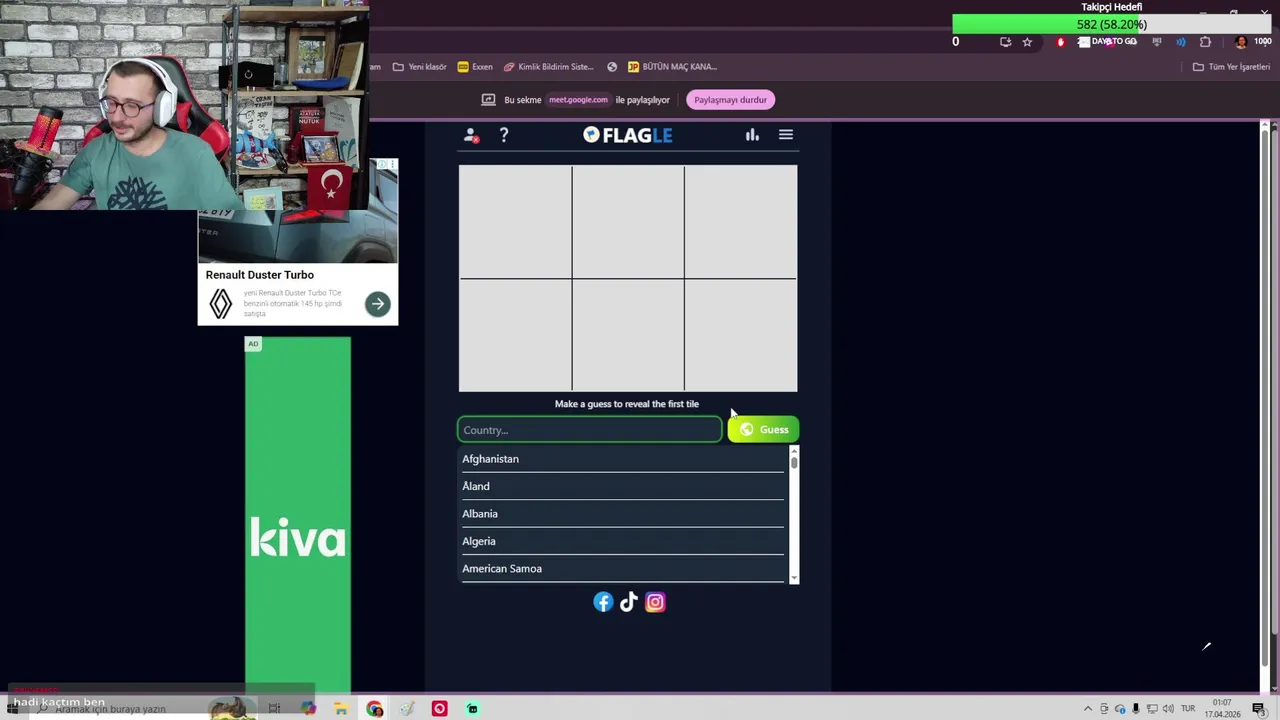The width and height of the screenshot is (1280, 720).
Task: Switch to Chrome on the taskbar
Action: coord(375,708)
